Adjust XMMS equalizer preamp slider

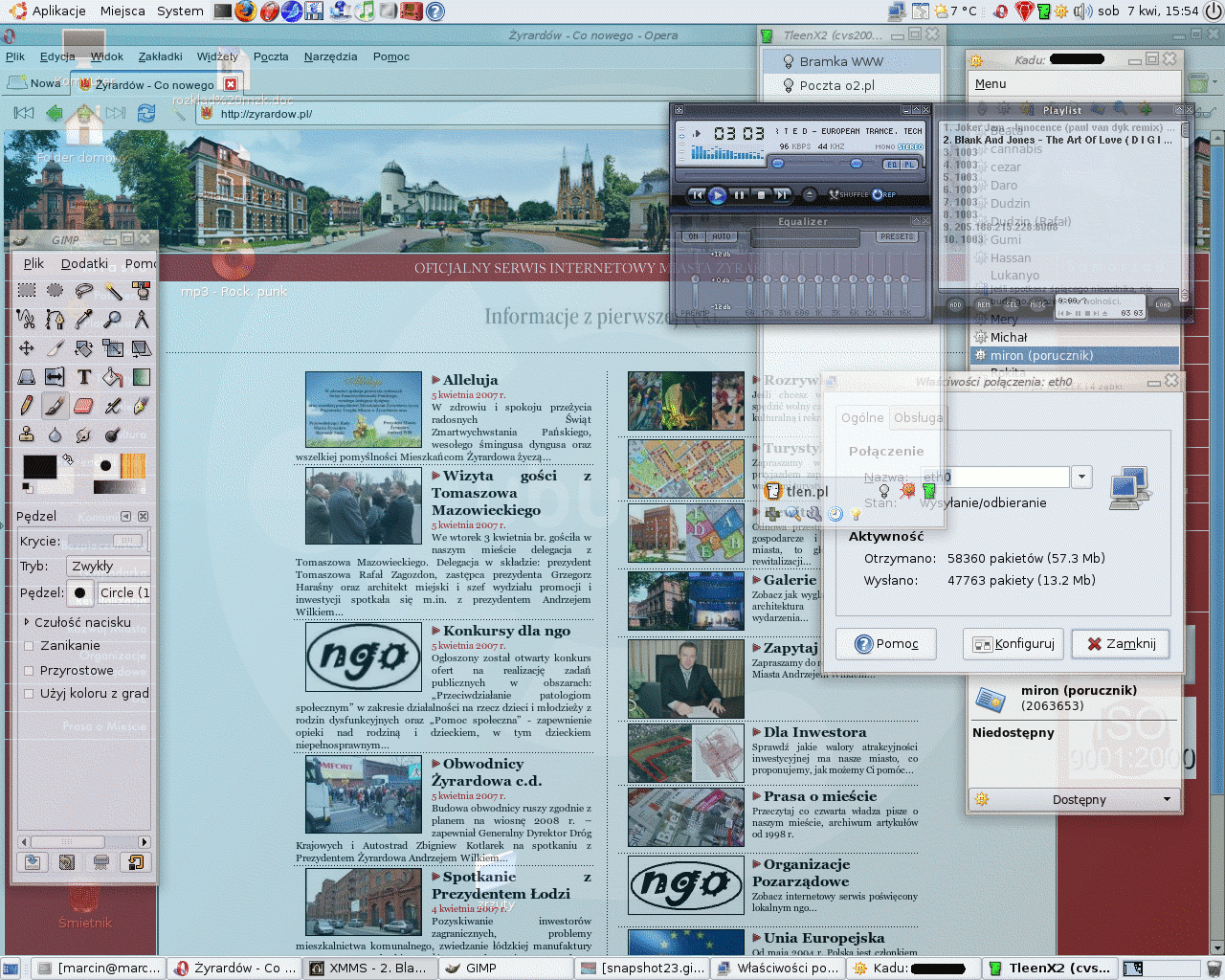click(x=696, y=280)
